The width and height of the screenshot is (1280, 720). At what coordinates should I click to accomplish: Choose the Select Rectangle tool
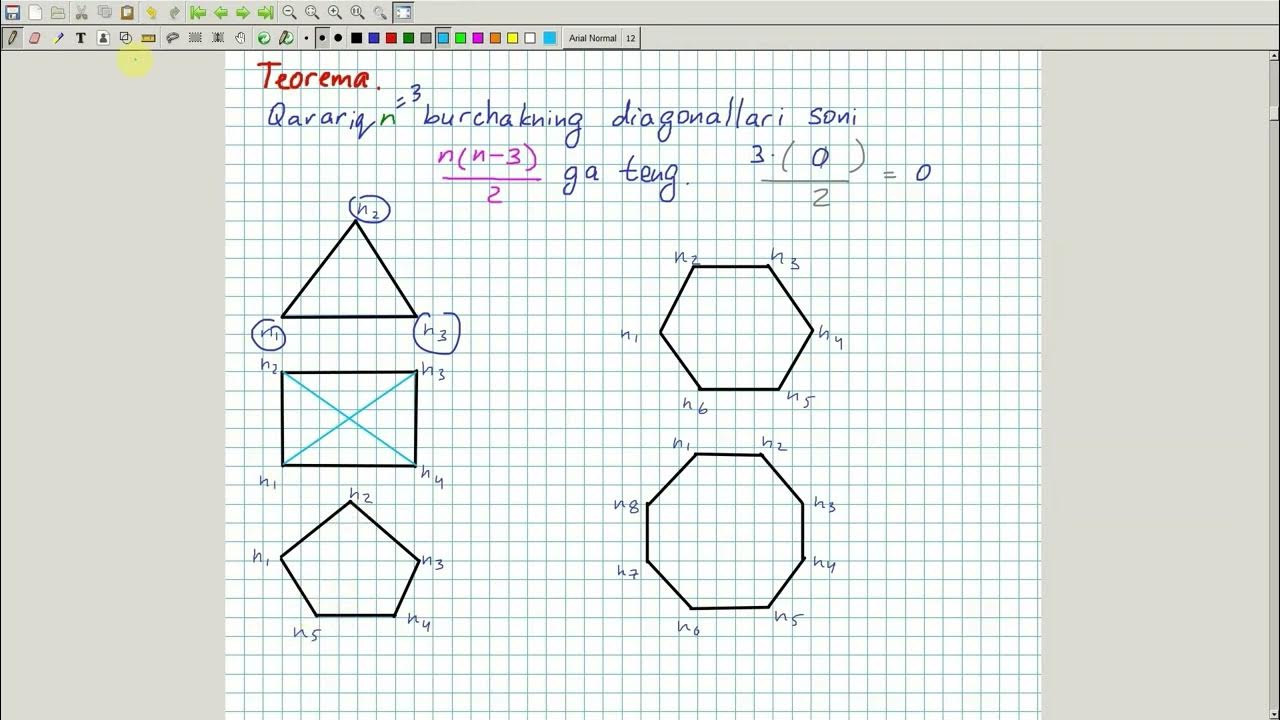tap(195, 38)
